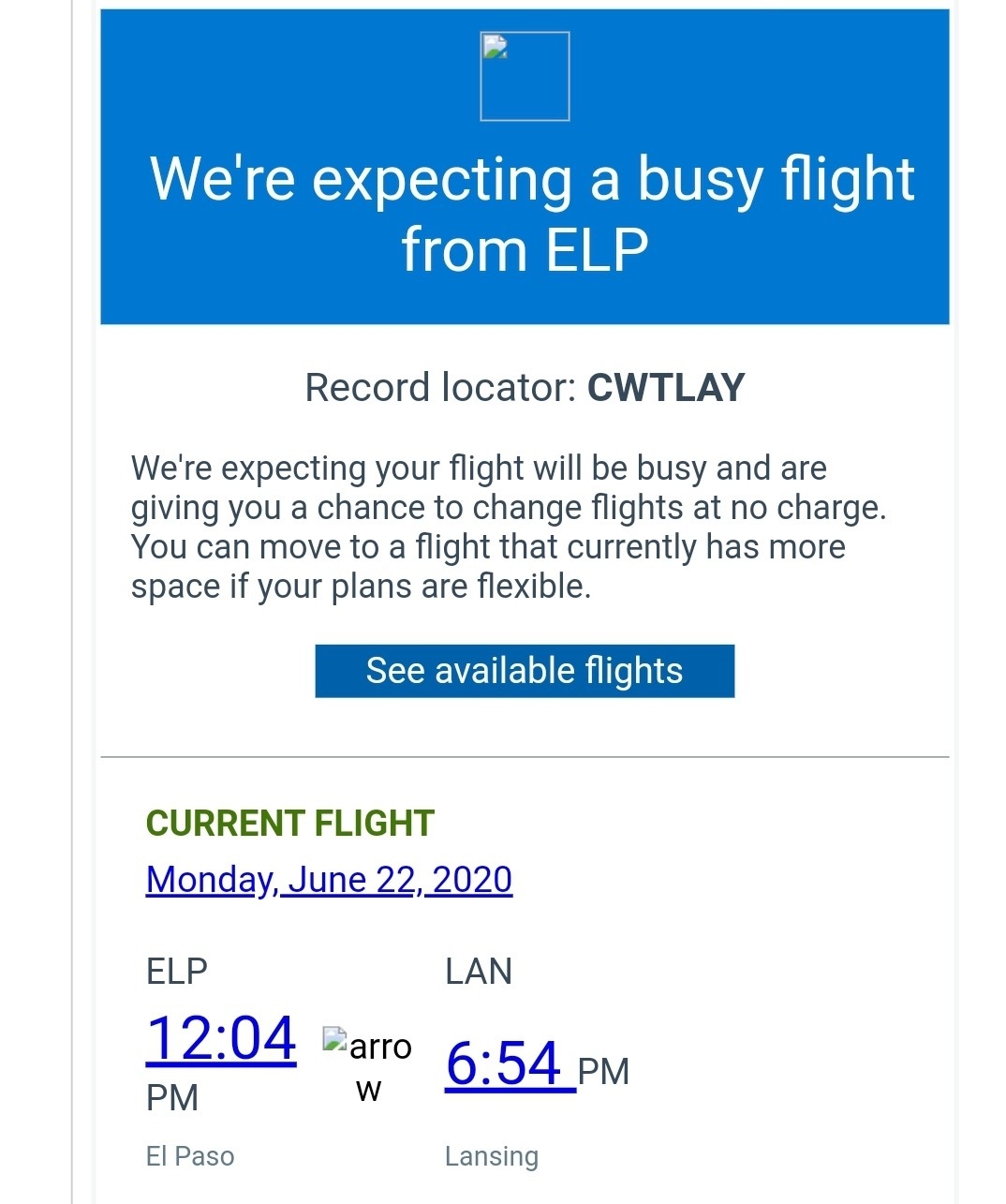1006x1204 pixels.
Task: Click the Lansing city label
Action: pos(492,1156)
